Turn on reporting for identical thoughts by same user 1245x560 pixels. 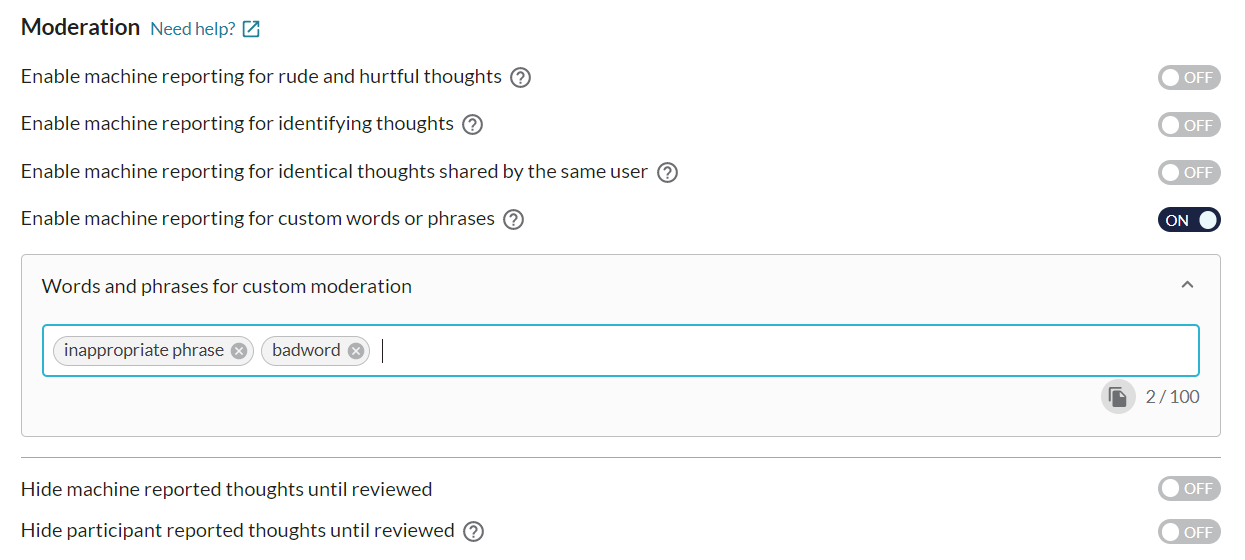(x=1189, y=172)
